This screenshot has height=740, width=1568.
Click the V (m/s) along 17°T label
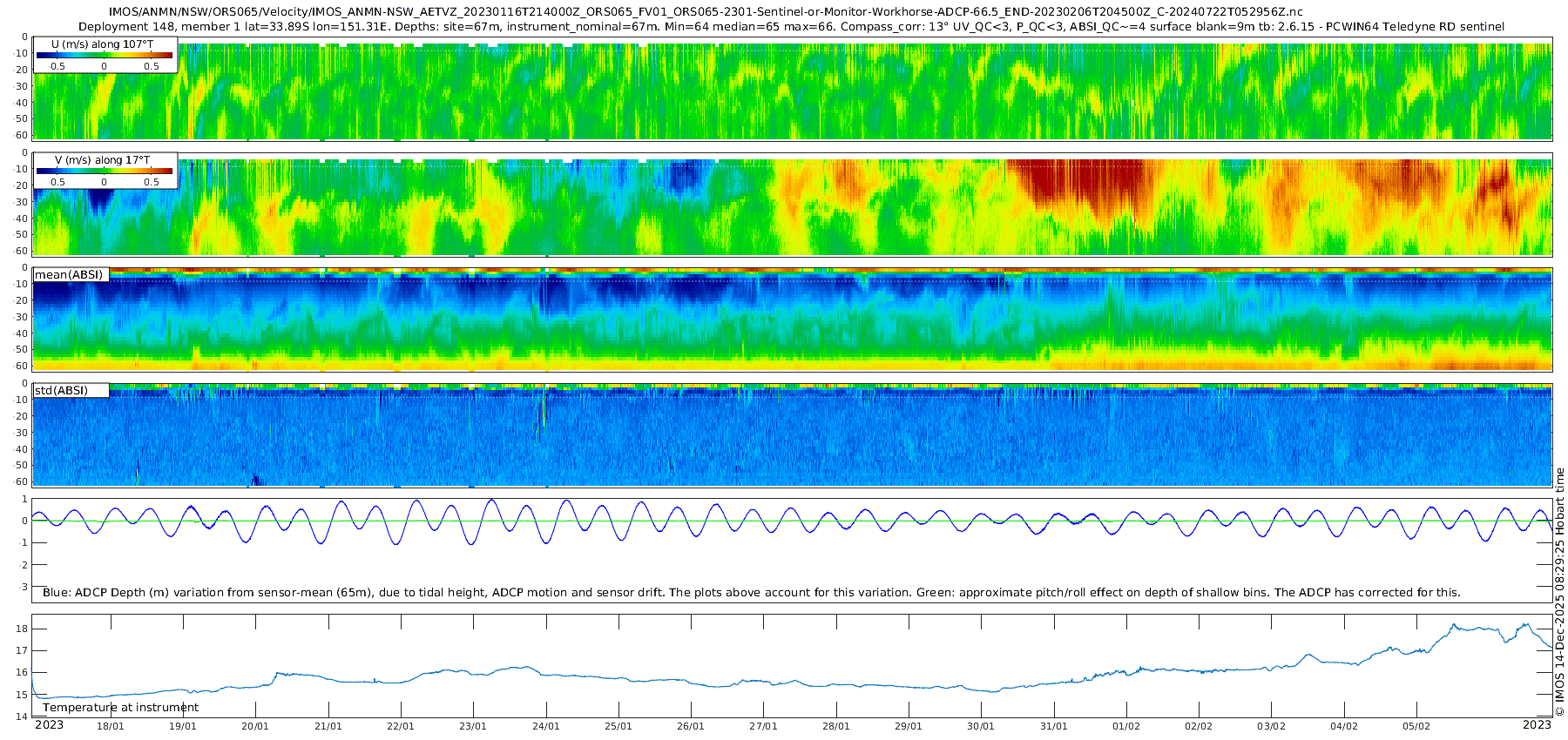[x=103, y=160]
